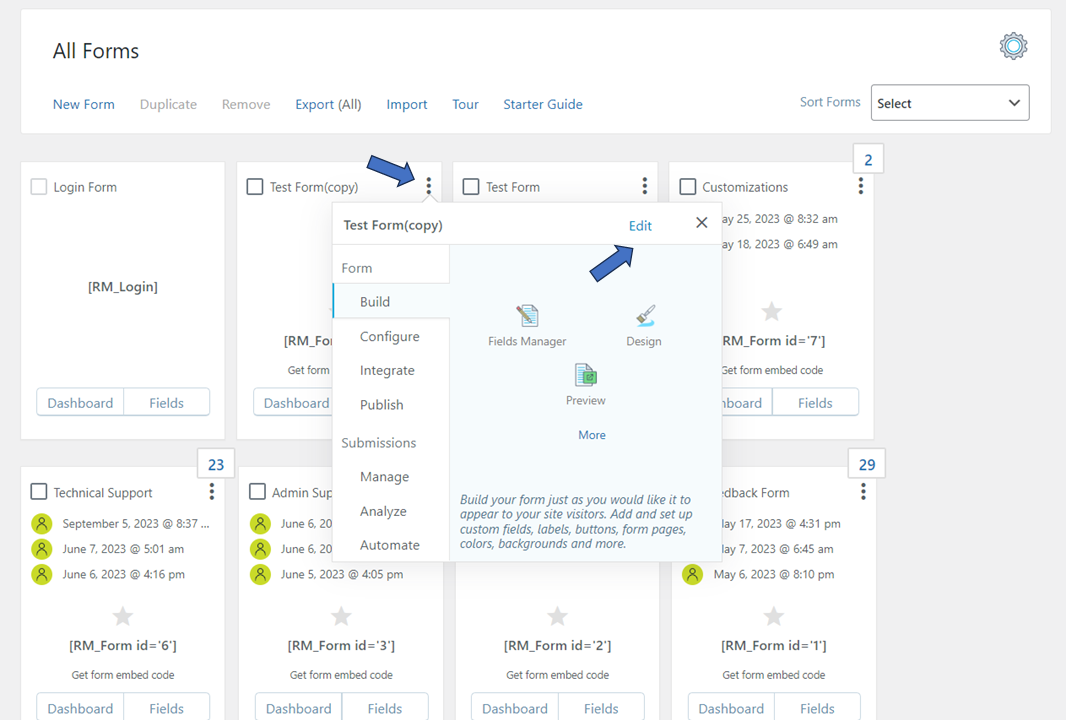The height and width of the screenshot is (720, 1067).
Task: Star the Technical Support form
Action: click(122, 616)
